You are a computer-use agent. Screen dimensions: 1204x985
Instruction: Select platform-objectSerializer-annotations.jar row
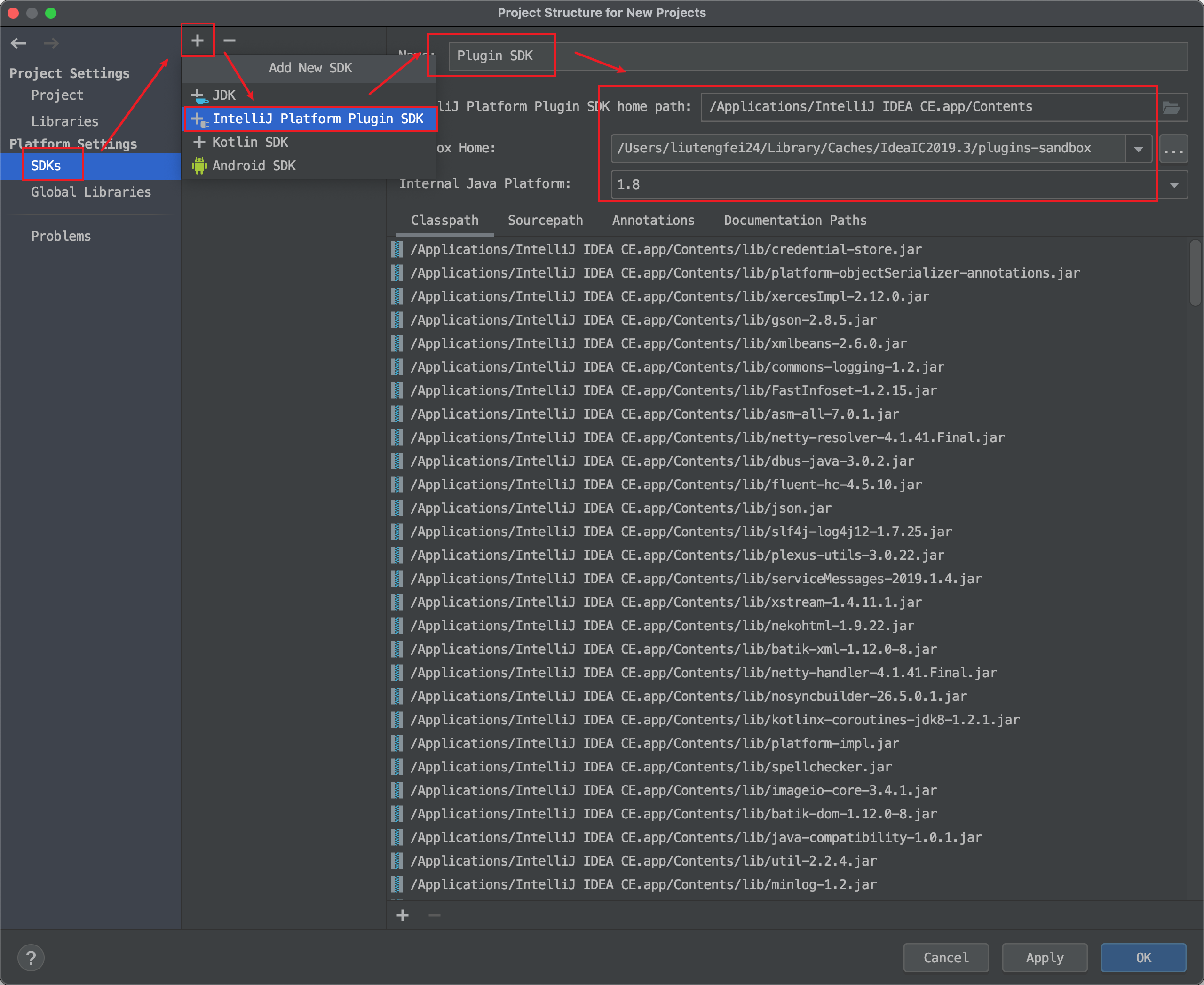788,273
